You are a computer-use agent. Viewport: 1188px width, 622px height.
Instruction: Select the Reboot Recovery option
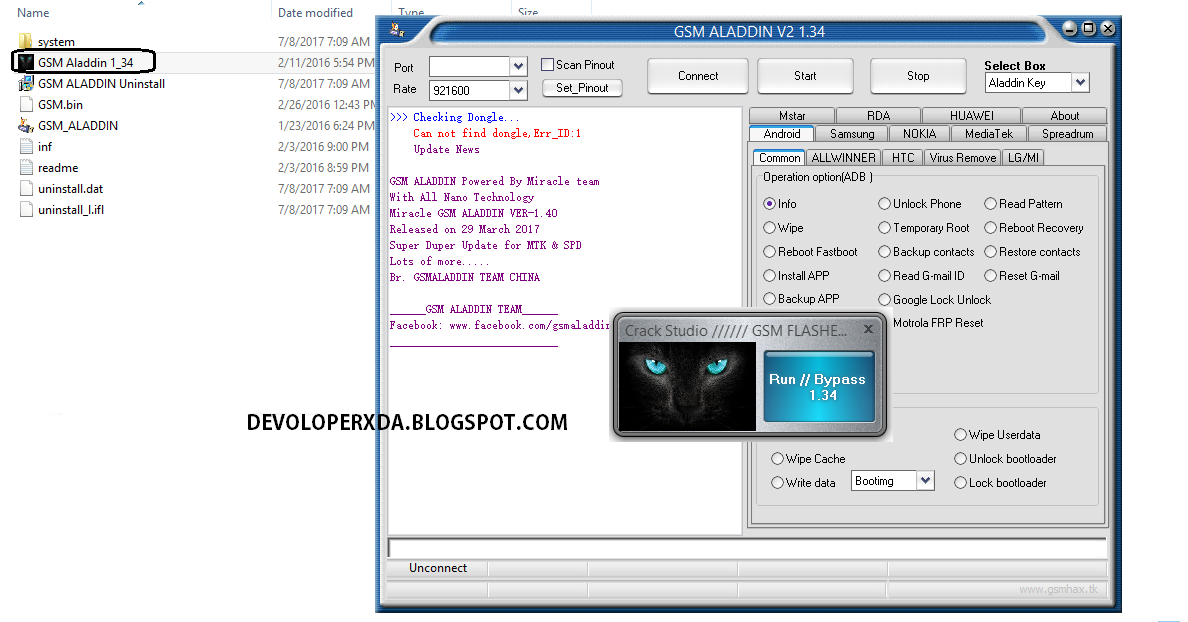(990, 228)
